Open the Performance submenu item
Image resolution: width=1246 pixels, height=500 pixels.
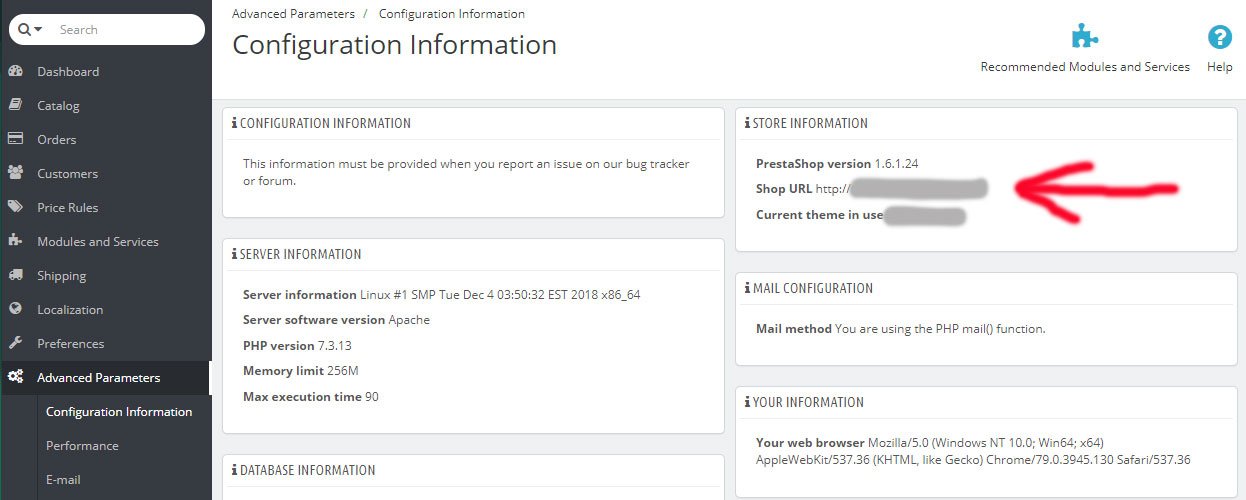point(82,446)
